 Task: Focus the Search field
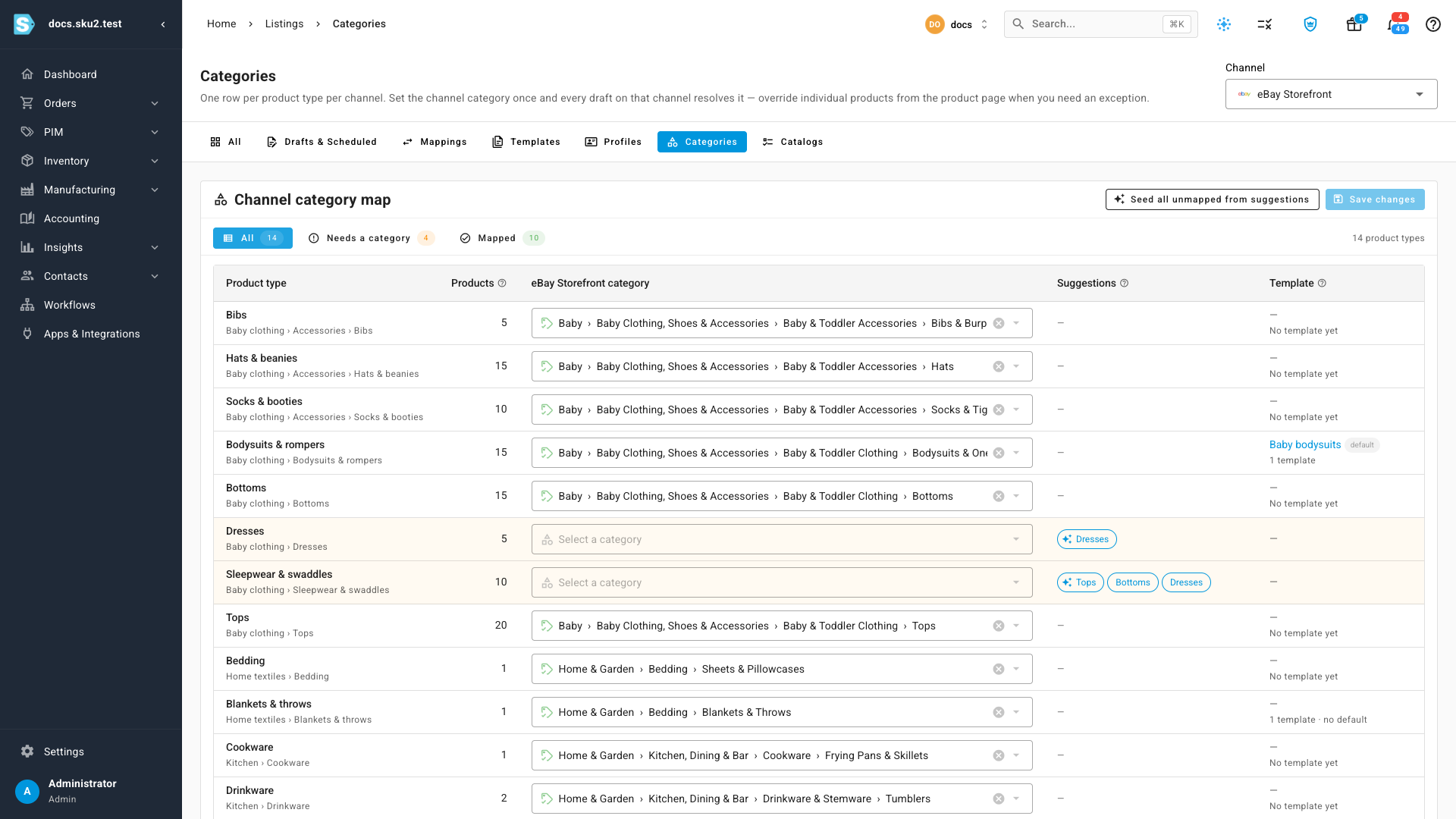click(x=1101, y=24)
